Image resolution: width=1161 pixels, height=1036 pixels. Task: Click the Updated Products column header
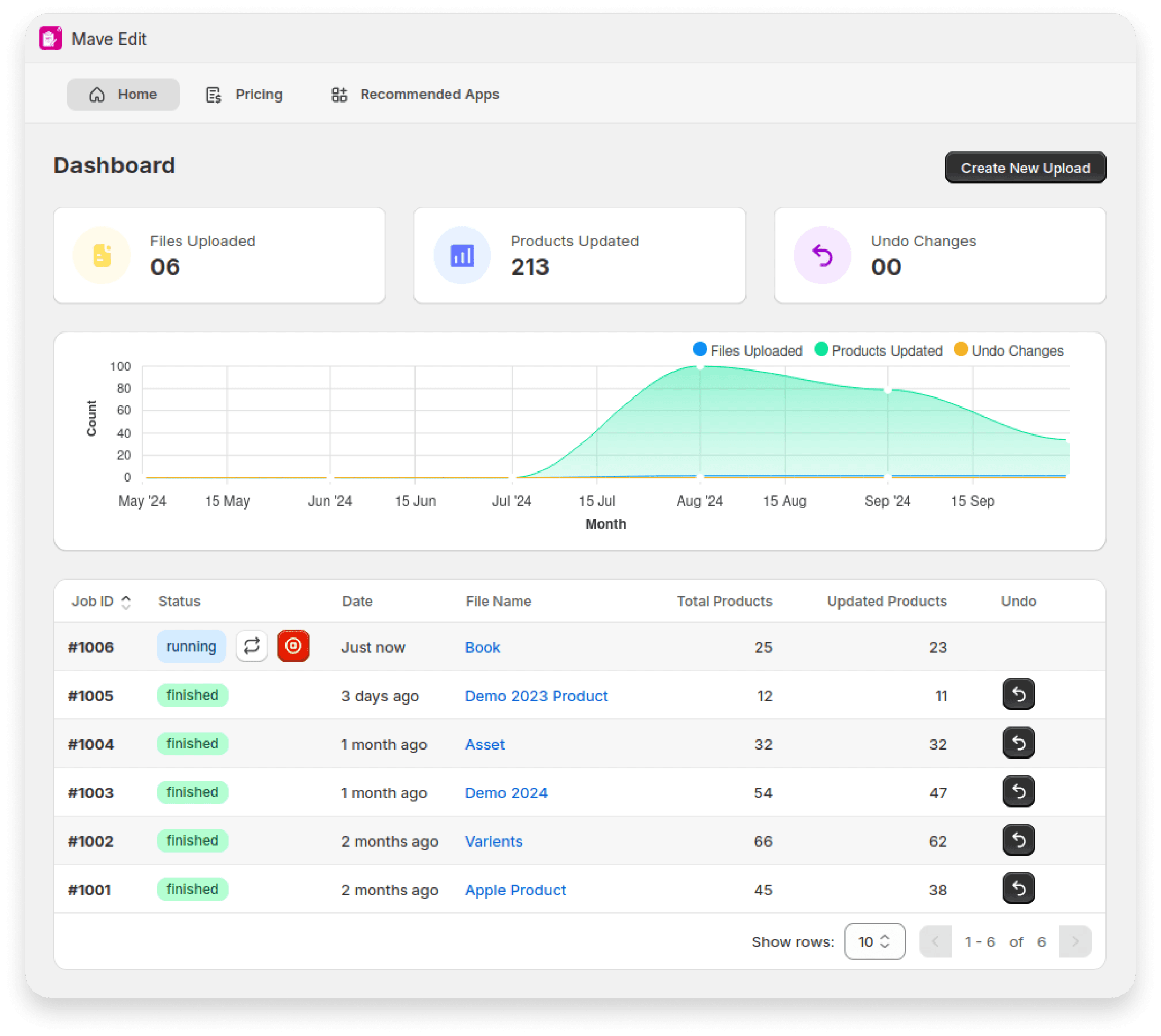coord(887,601)
